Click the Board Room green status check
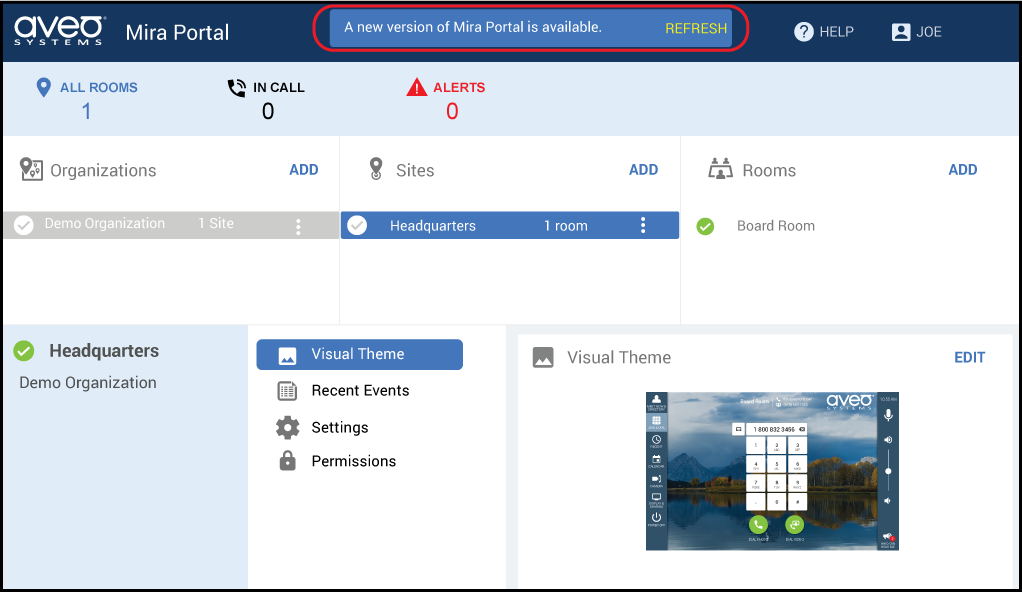 pyautogui.click(x=705, y=226)
